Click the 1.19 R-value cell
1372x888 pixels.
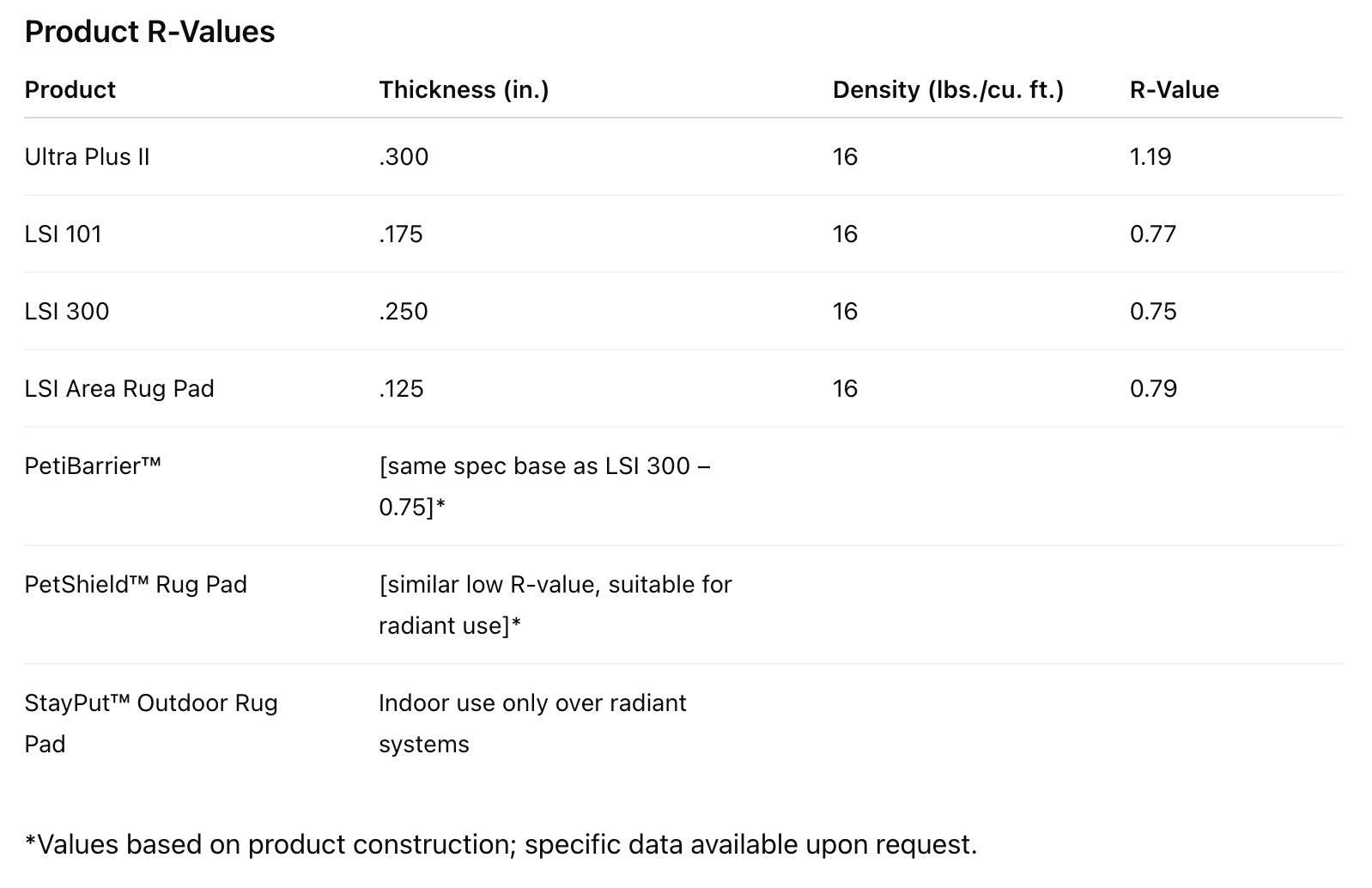(1150, 156)
